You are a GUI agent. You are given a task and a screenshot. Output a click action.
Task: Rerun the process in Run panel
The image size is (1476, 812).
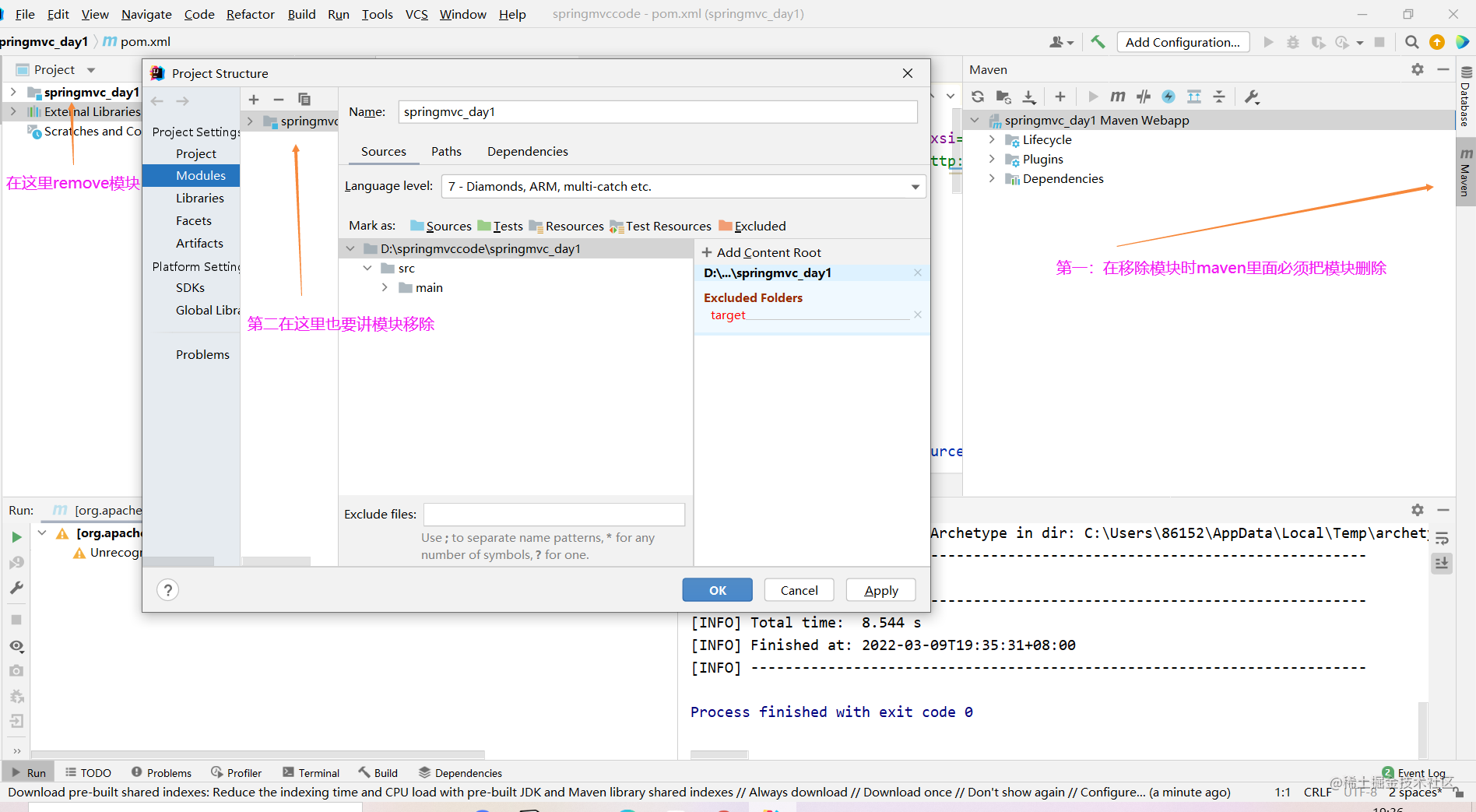[16, 537]
